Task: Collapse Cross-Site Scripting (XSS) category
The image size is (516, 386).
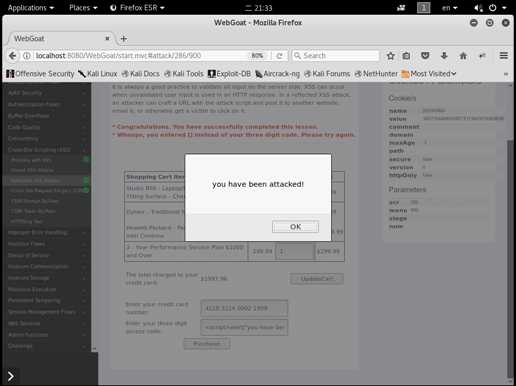Action: pyautogui.click(x=47, y=150)
